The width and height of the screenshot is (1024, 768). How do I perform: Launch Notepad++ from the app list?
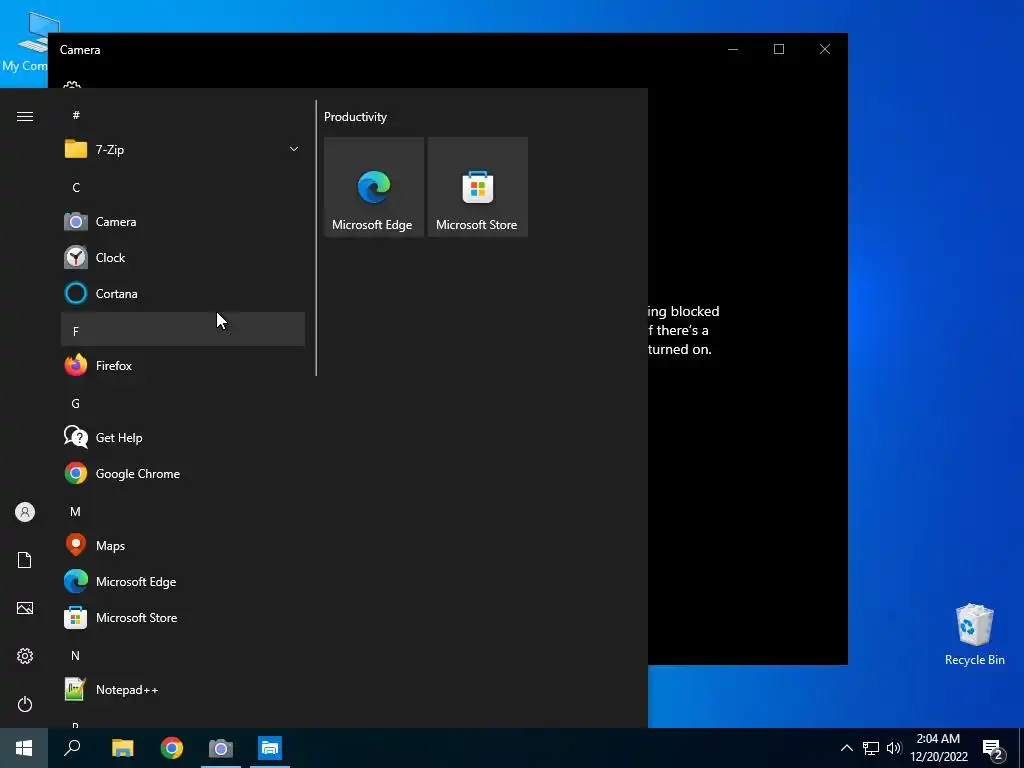pos(183,689)
